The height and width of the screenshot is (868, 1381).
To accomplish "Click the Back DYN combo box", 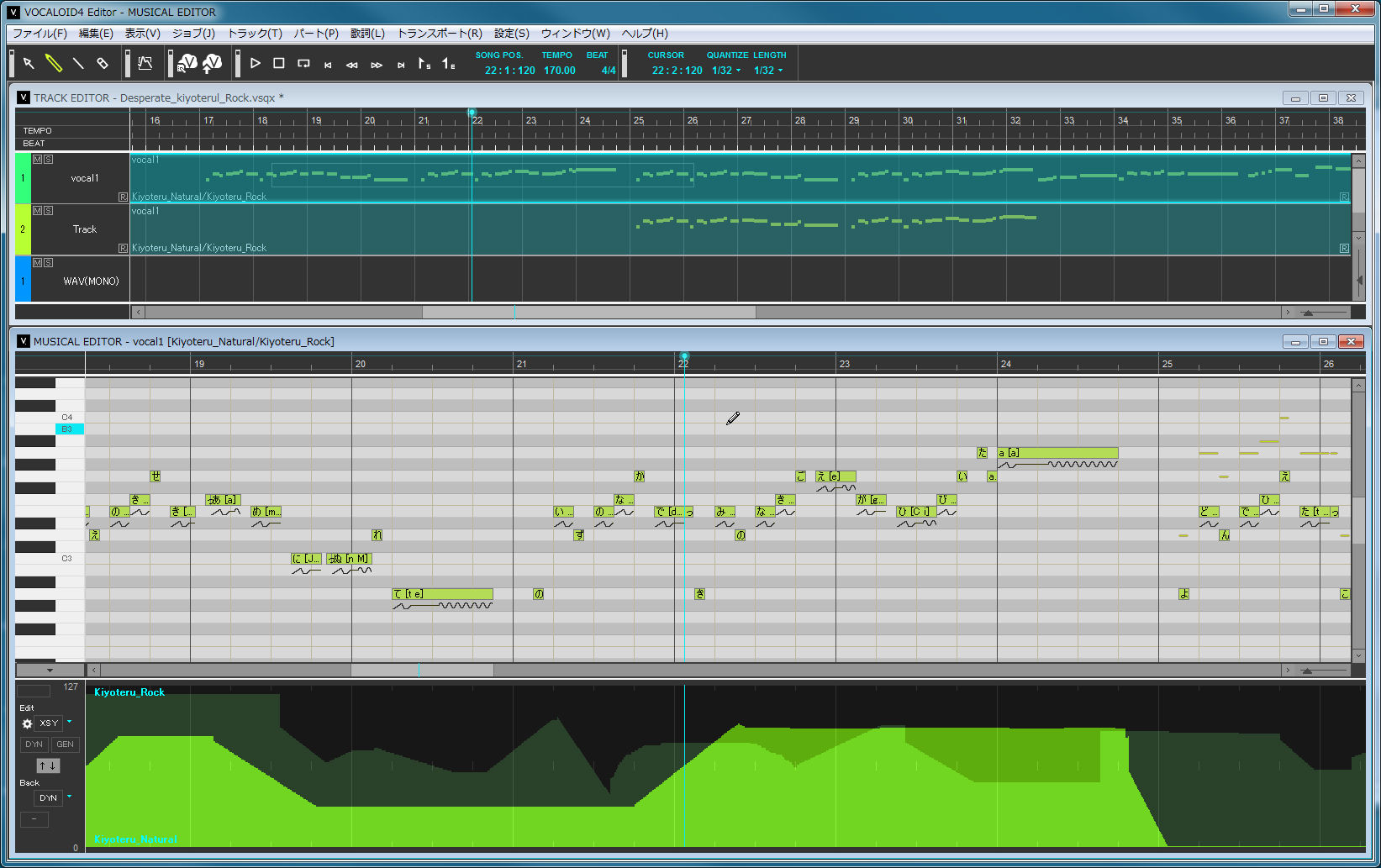I will (x=48, y=798).
